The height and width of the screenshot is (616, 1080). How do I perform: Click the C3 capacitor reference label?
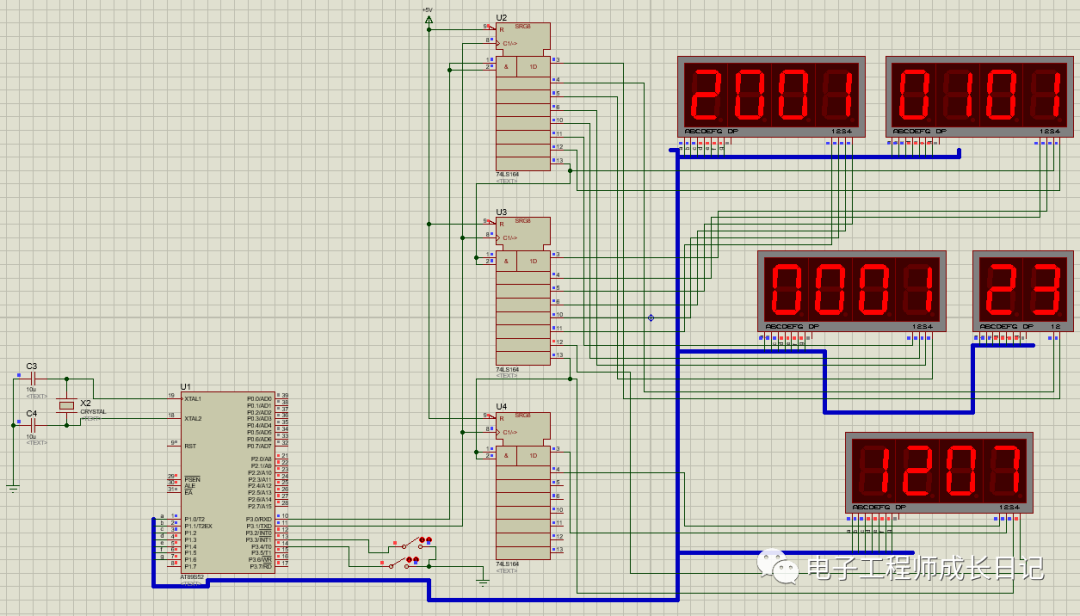pyautogui.click(x=32, y=367)
